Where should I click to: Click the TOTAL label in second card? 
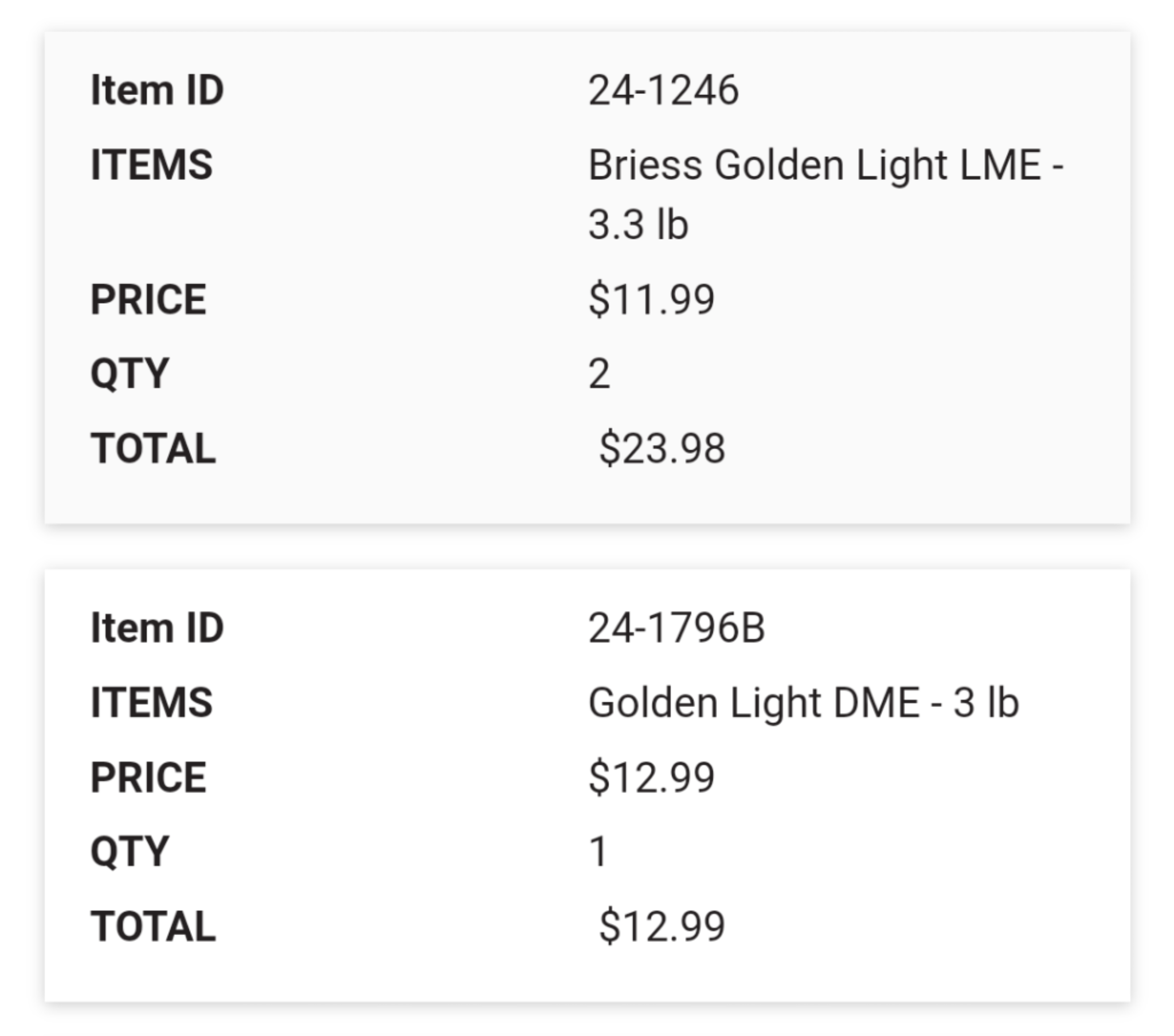pyautogui.click(x=154, y=926)
